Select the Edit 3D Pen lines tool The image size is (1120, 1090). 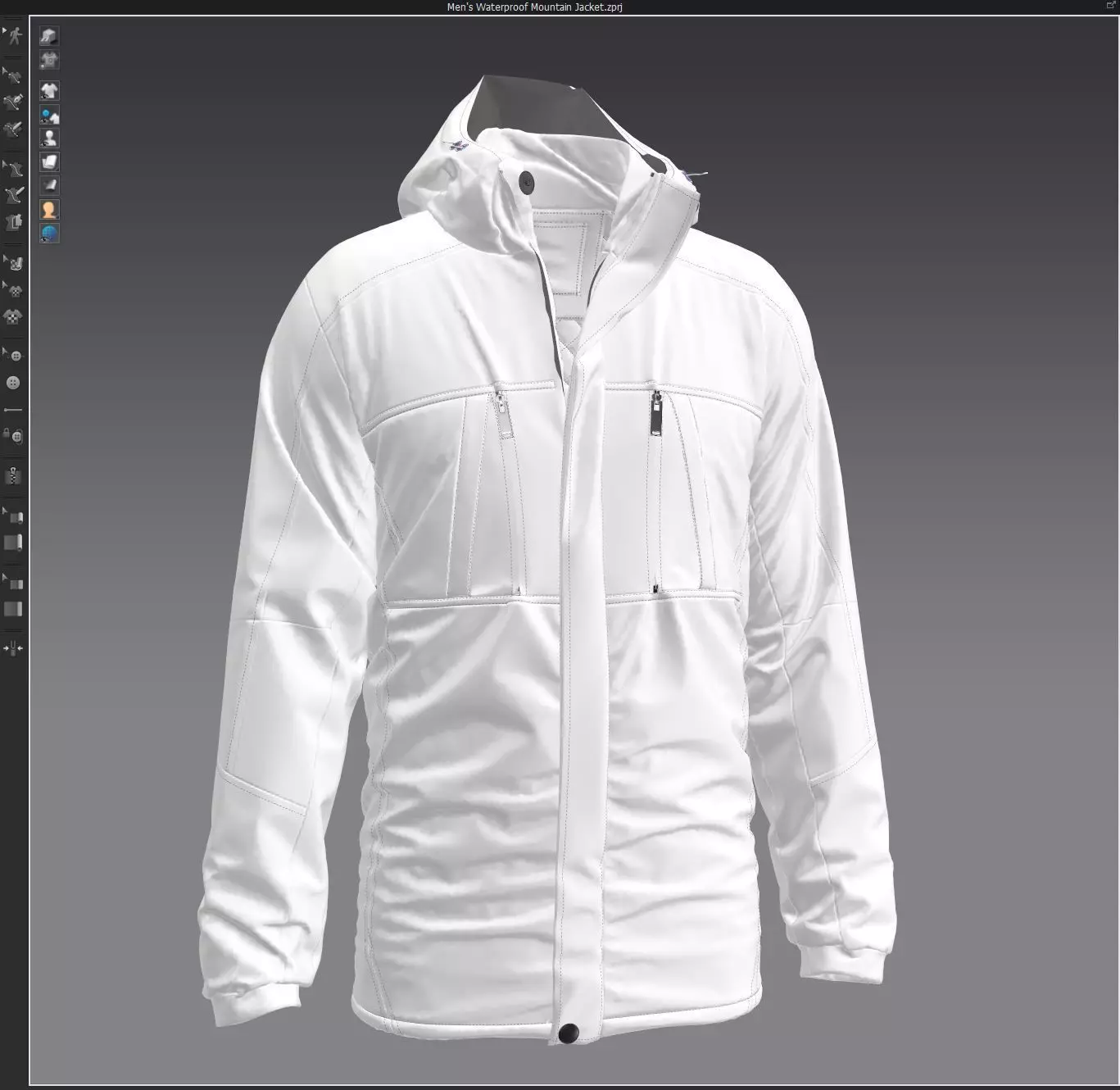(x=13, y=169)
